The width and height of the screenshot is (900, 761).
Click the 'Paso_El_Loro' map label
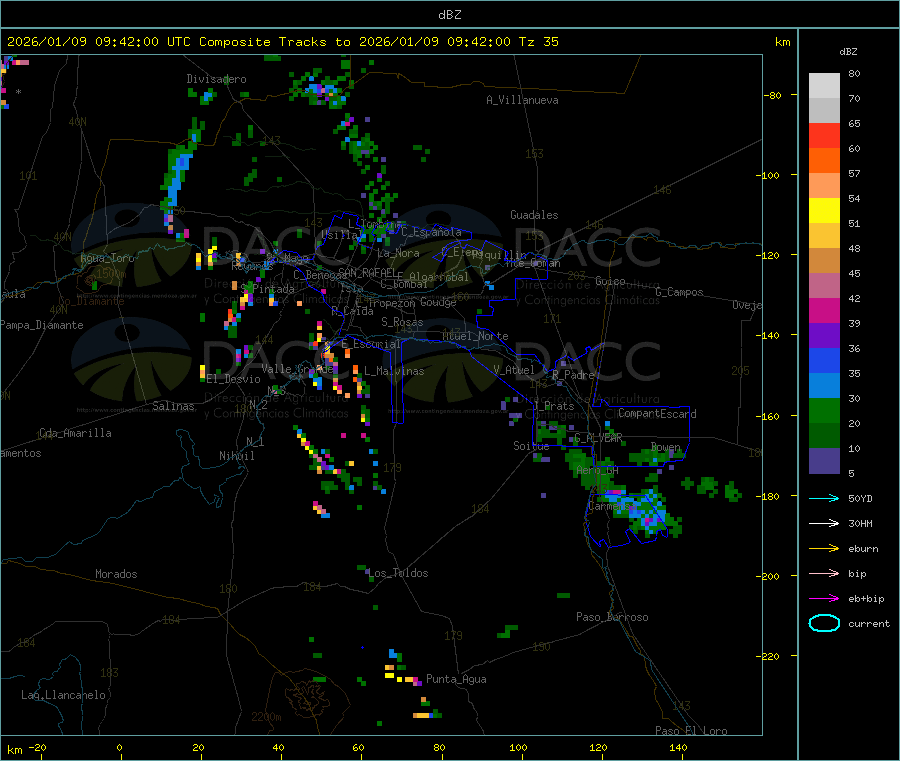[x=691, y=731]
